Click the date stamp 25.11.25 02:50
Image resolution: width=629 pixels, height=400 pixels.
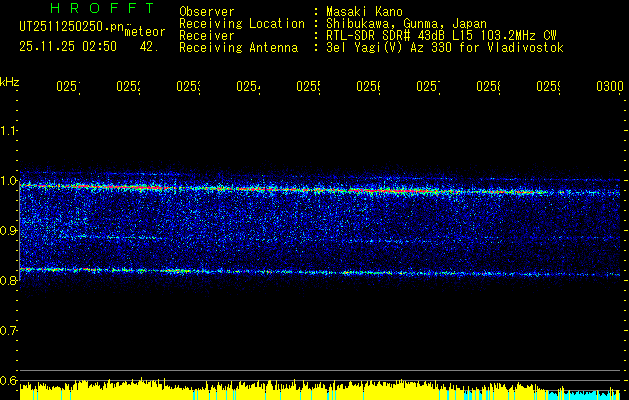click(68, 47)
